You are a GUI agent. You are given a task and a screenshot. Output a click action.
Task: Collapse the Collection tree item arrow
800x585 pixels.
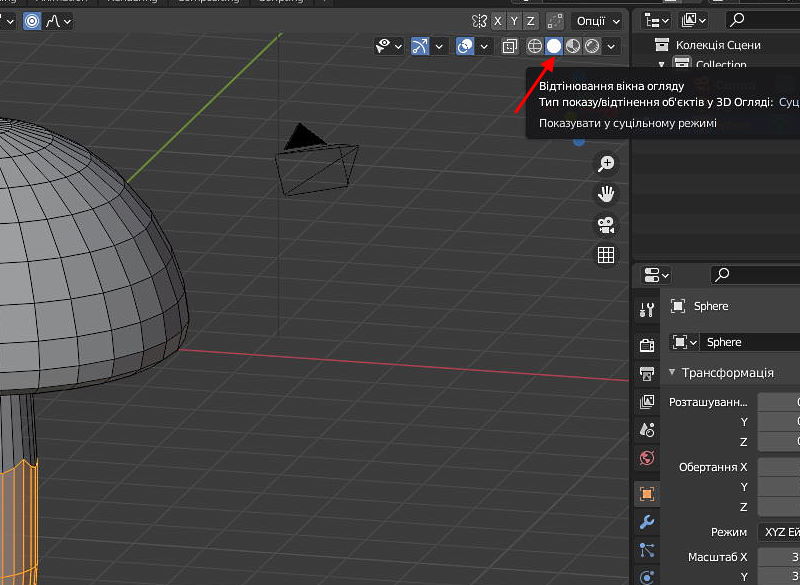[x=662, y=64]
